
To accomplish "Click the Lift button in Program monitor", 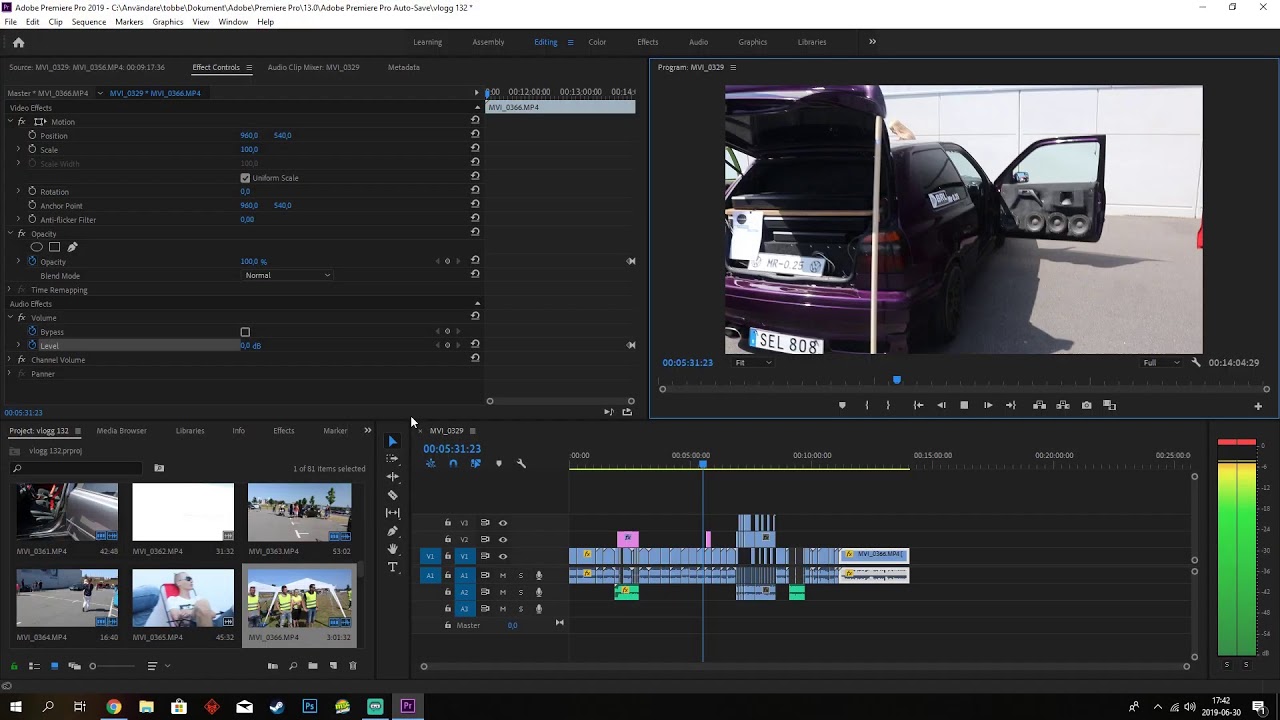I will pyautogui.click(x=1039, y=405).
